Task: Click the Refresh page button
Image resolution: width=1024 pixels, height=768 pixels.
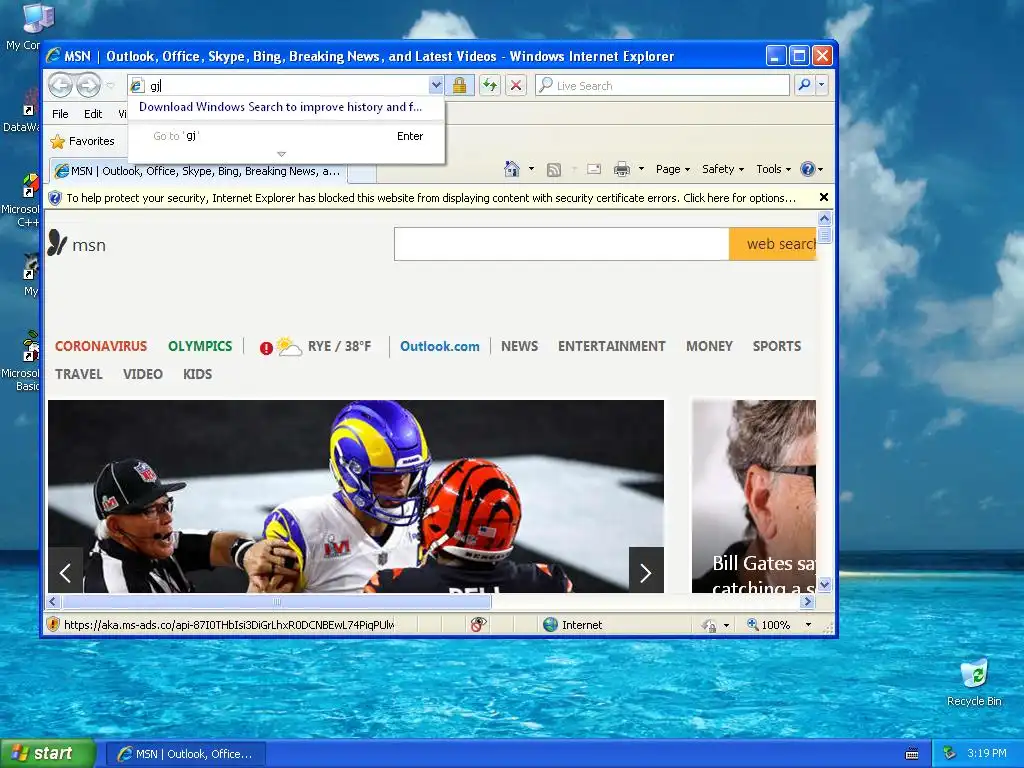Action: pos(490,86)
